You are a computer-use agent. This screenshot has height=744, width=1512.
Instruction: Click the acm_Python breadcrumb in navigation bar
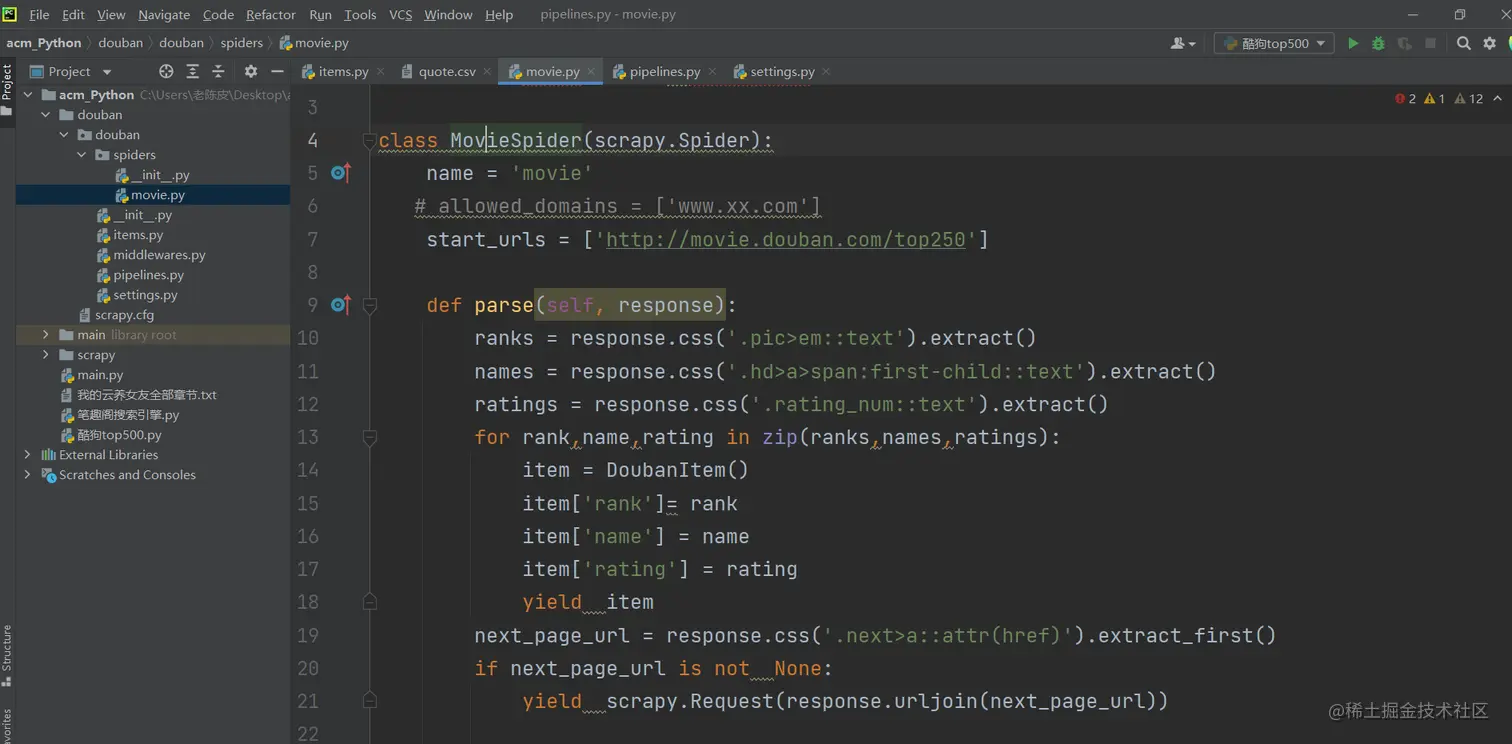coord(44,43)
